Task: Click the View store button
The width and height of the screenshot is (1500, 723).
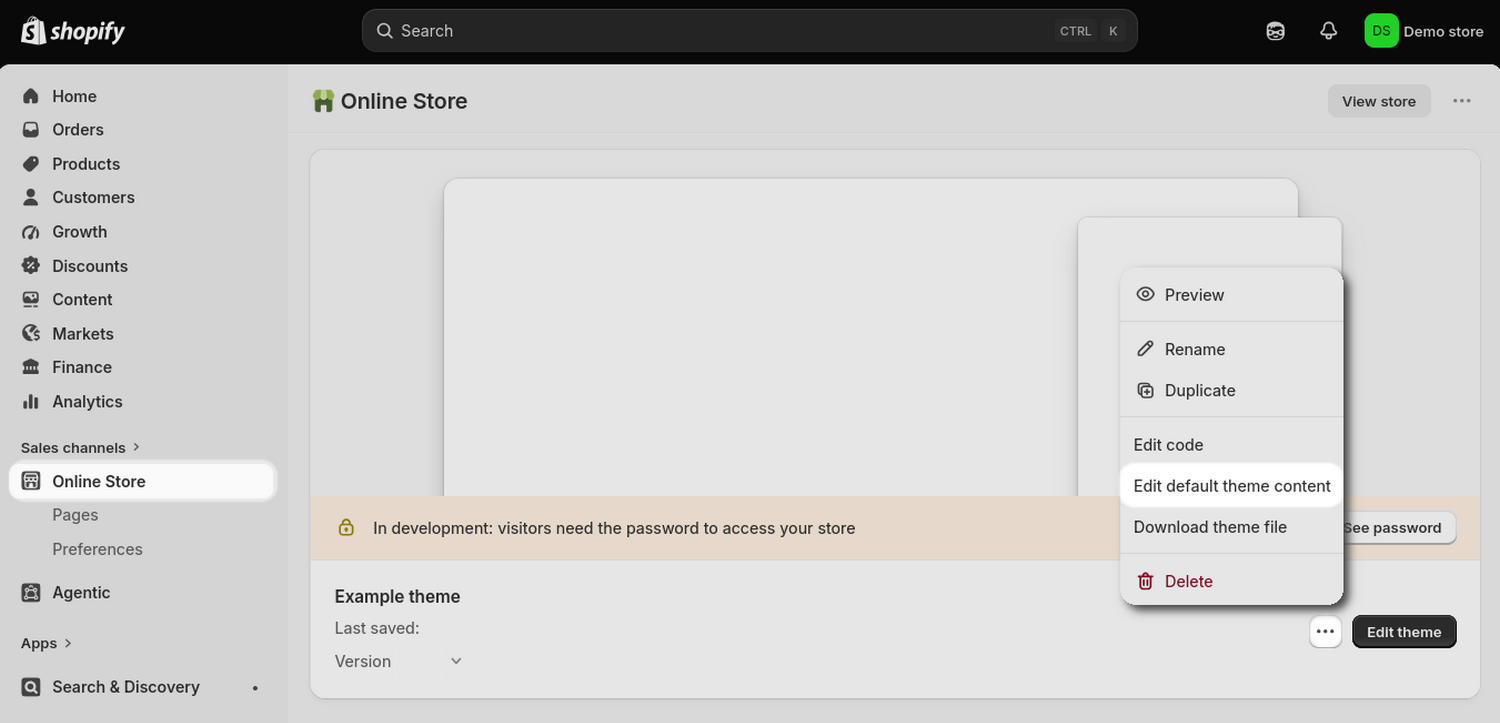Action: (x=1379, y=101)
